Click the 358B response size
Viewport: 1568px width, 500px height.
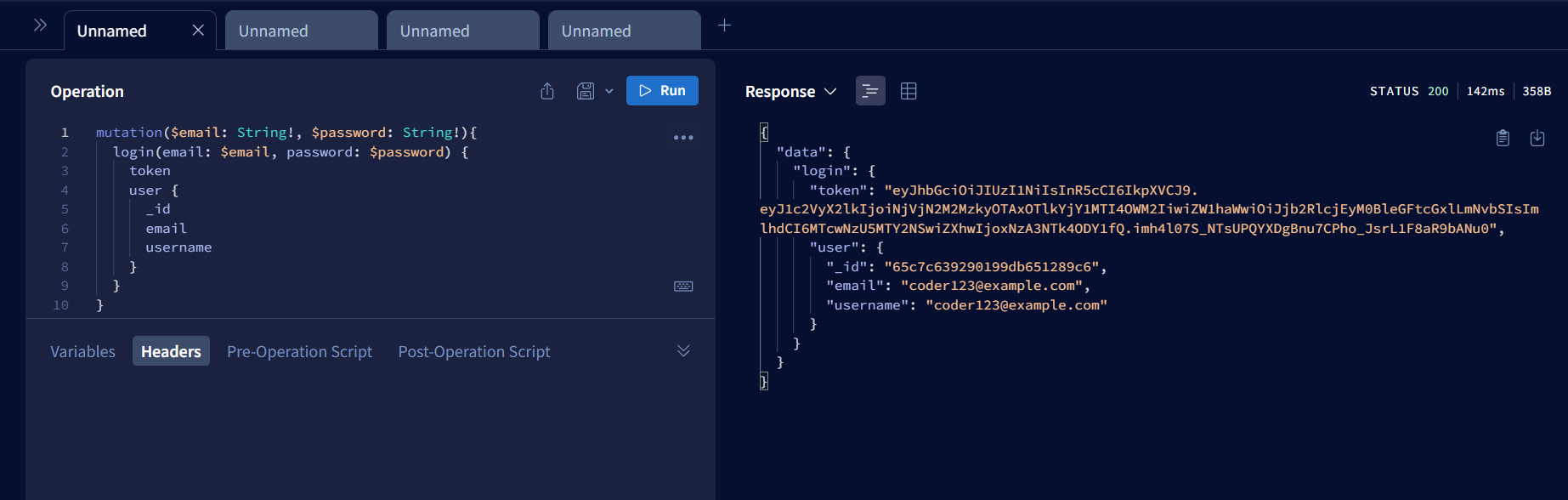1537,91
